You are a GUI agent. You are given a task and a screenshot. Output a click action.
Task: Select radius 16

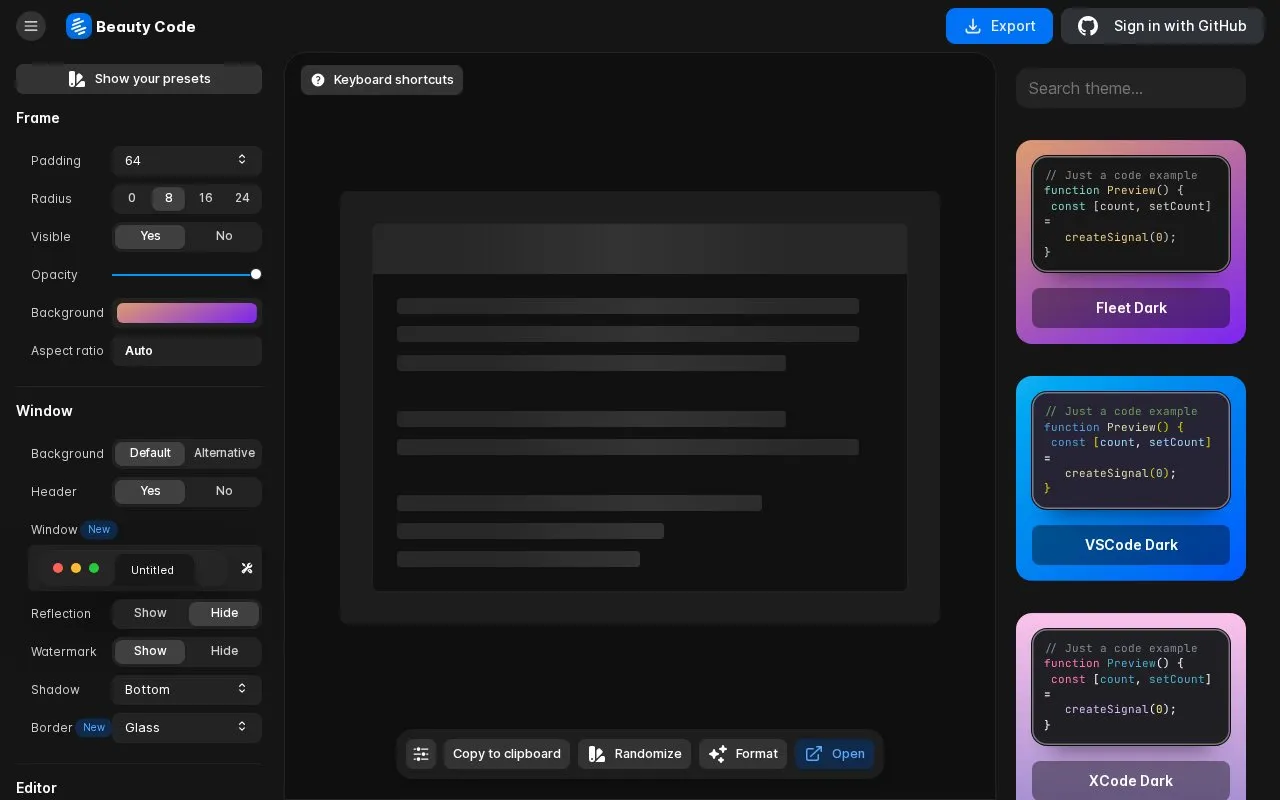205,198
